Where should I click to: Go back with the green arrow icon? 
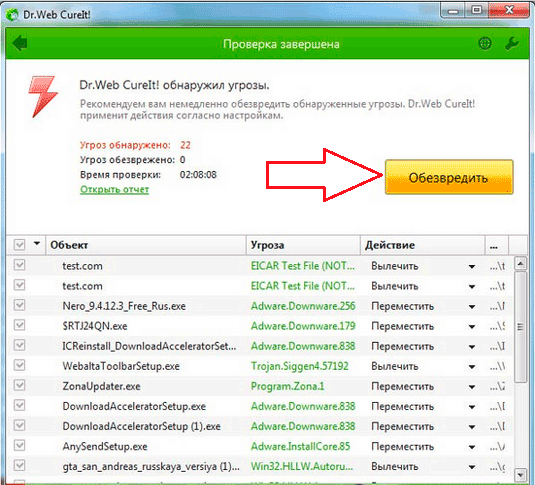click(20, 43)
